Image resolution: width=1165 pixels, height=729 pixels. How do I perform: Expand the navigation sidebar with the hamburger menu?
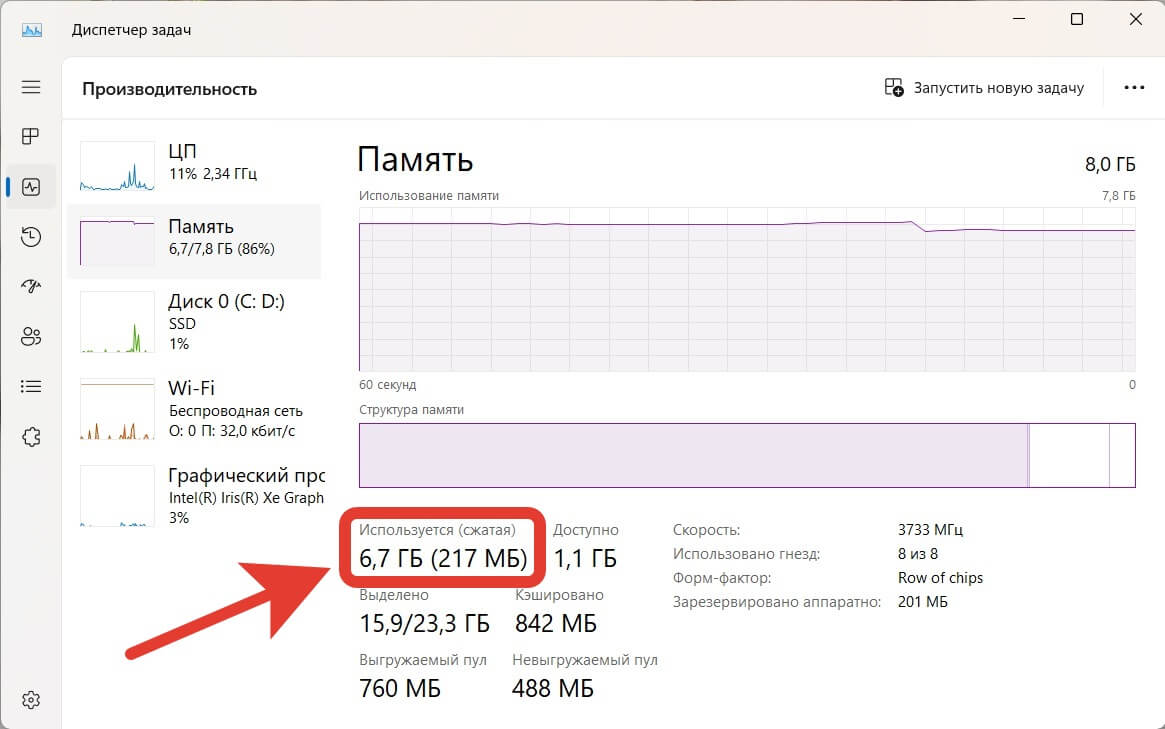click(x=30, y=87)
